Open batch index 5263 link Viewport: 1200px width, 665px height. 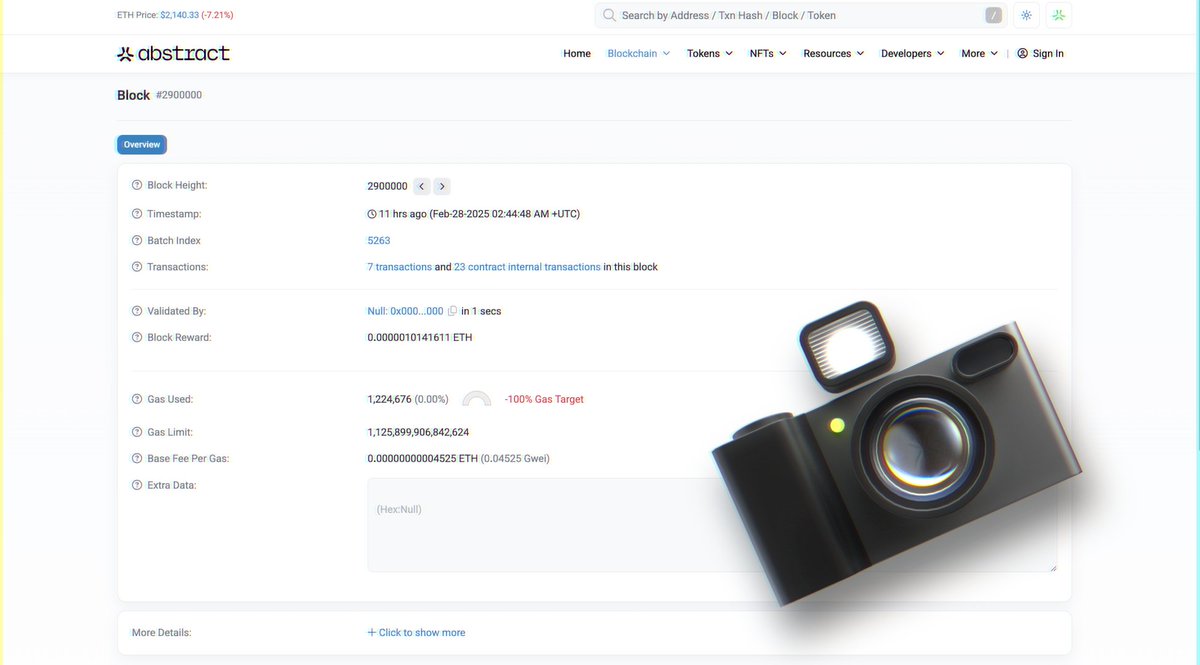(x=379, y=241)
